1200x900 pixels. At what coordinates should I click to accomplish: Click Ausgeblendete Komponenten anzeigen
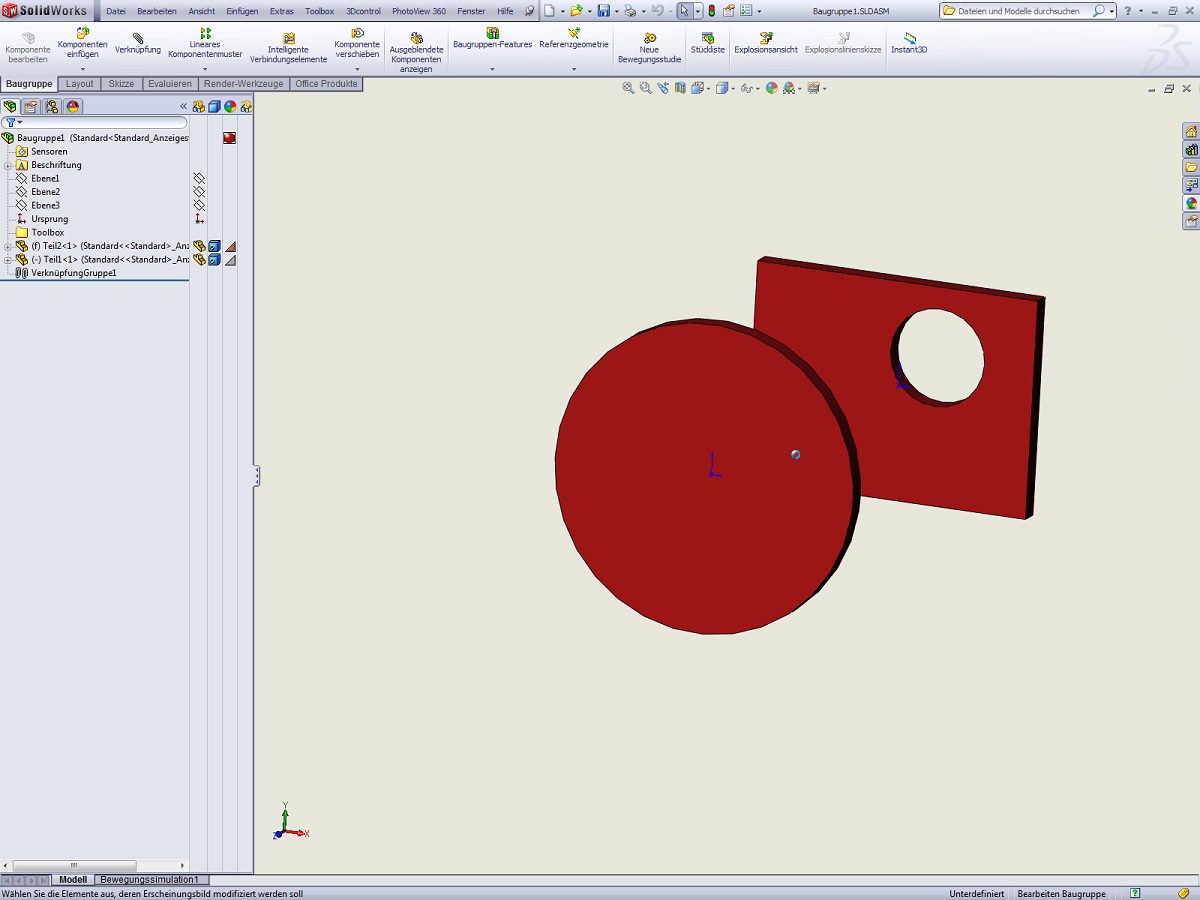(x=416, y=52)
